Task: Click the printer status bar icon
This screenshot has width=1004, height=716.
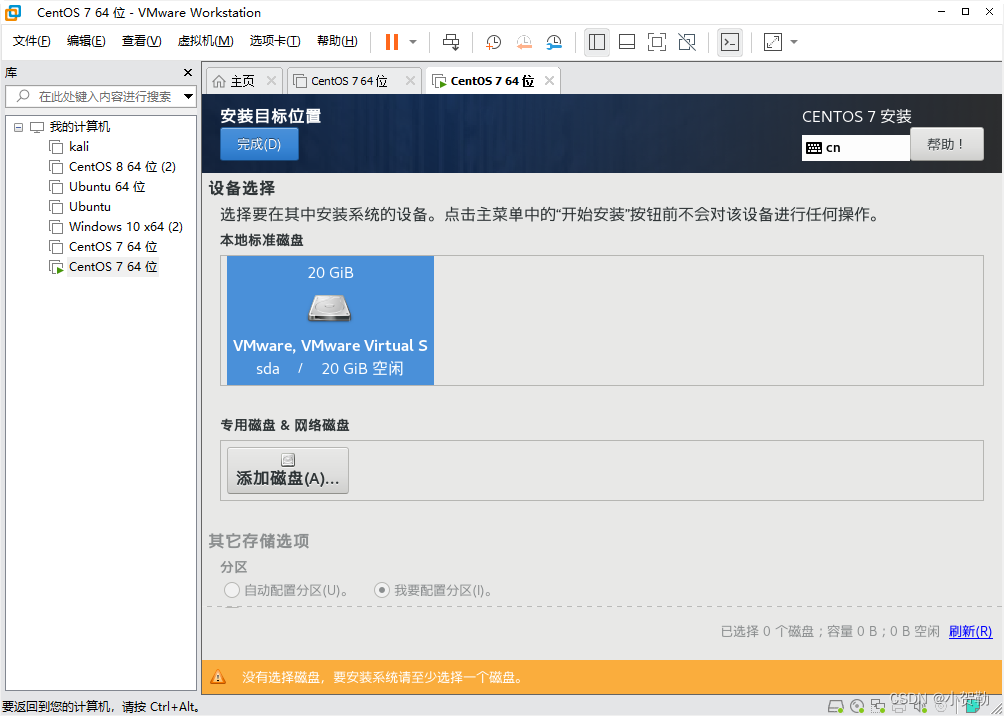Action: (x=899, y=706)
